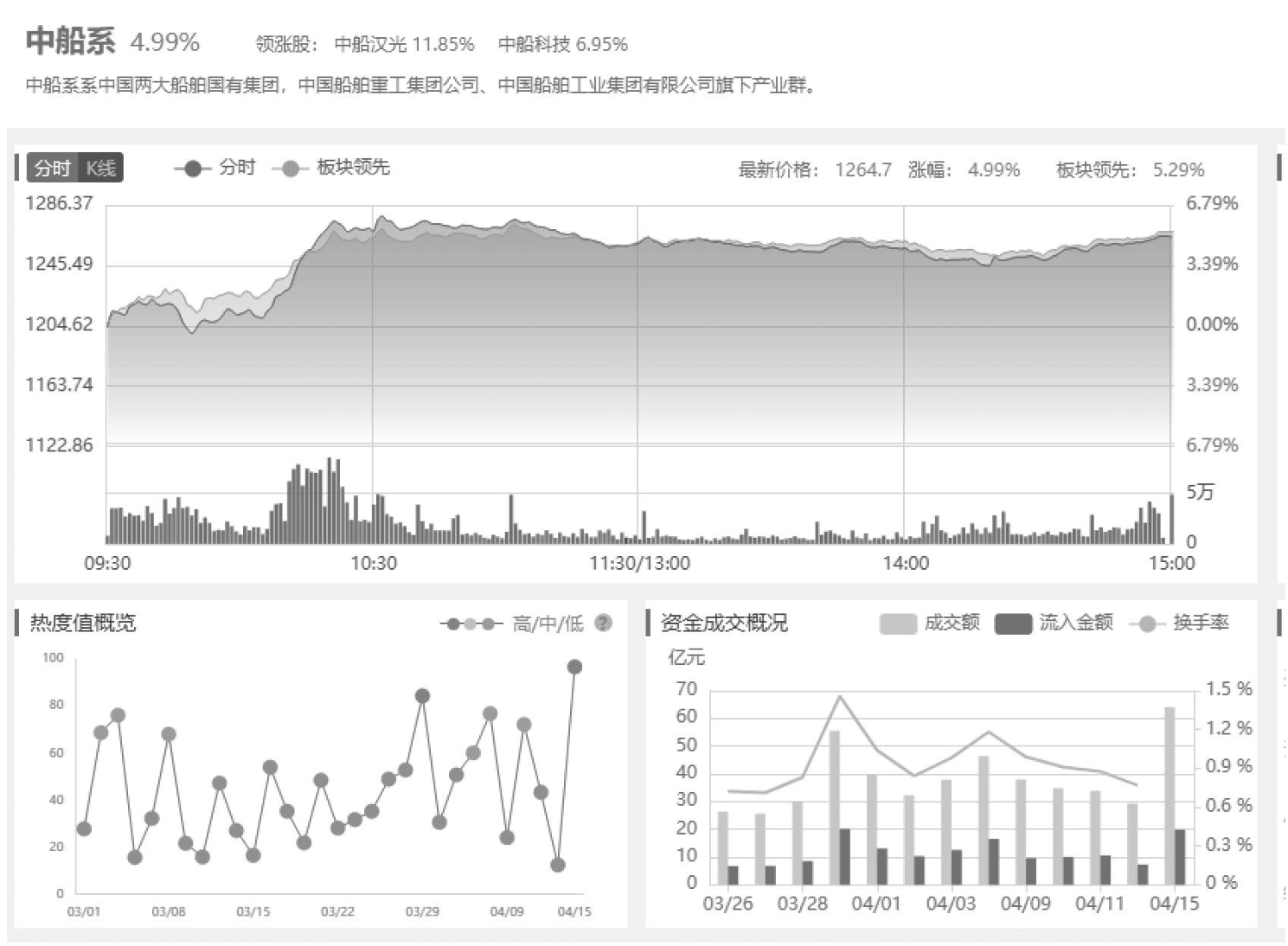Open the help icon beside 高/中/低
The width and height of the screenshot is (1288, 946).
pos(604,623)
